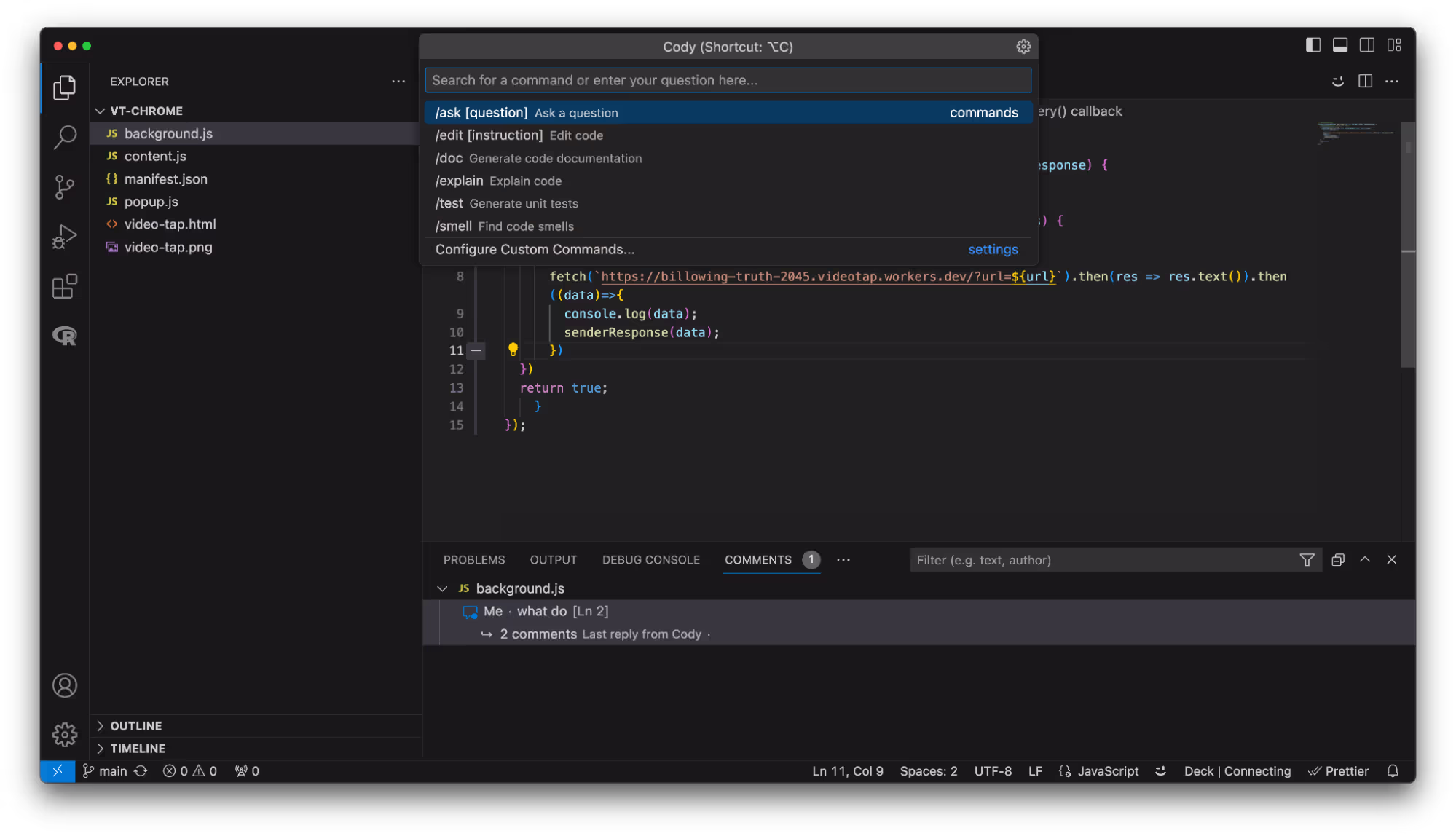Open Configure Custom Commands...
Viewport: 1456px width, 836px height.
click(x=728, y=249)
